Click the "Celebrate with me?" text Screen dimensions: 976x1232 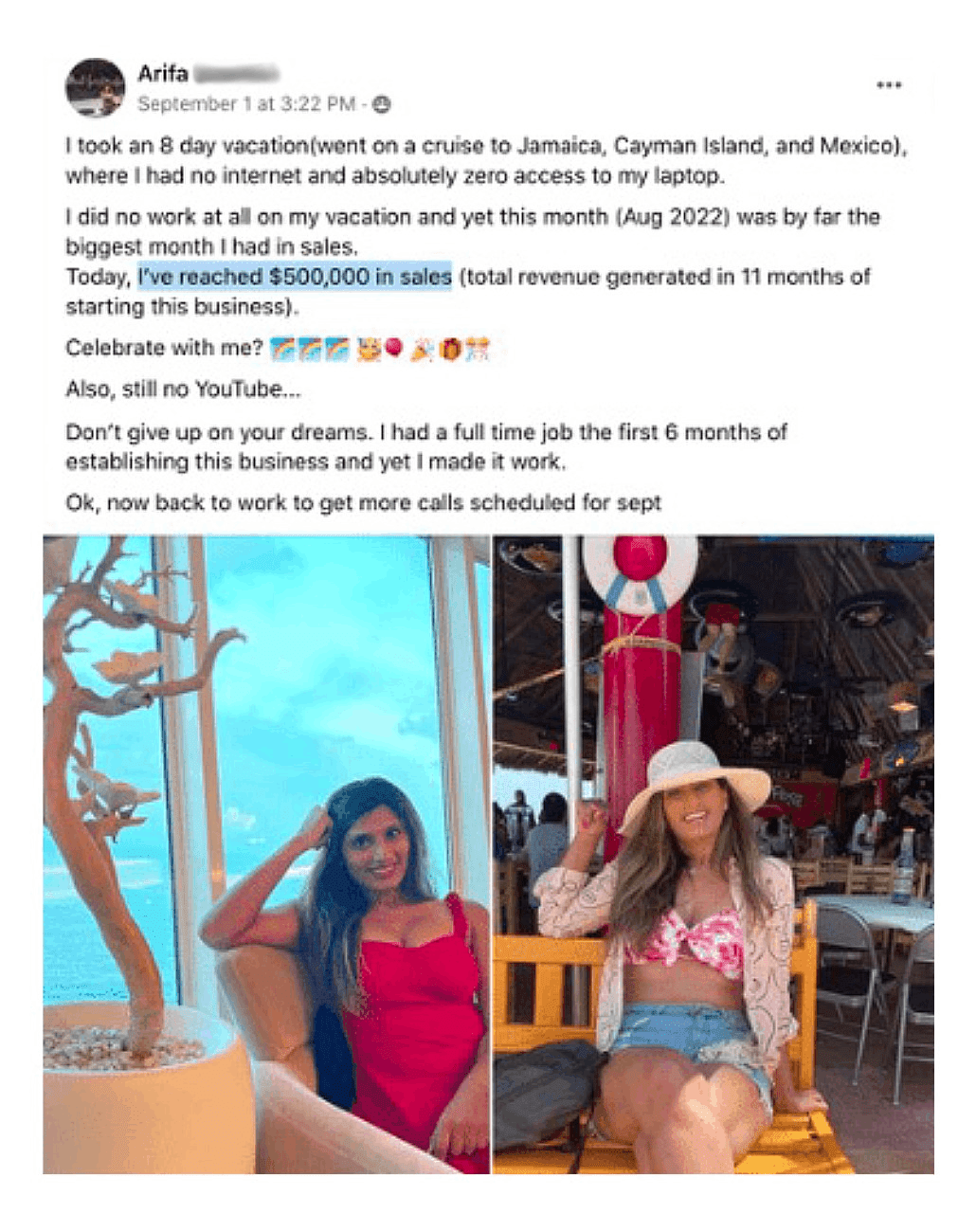point(164,348)
